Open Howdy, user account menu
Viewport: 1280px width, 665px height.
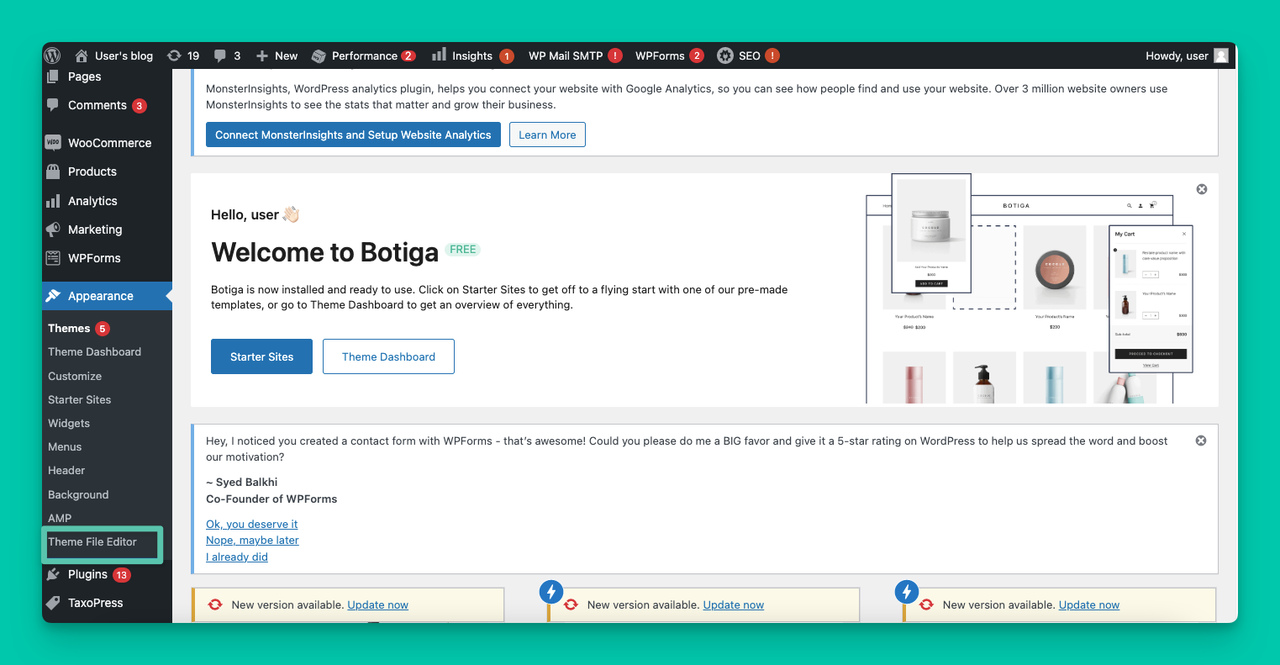(x=1187, y=56)
